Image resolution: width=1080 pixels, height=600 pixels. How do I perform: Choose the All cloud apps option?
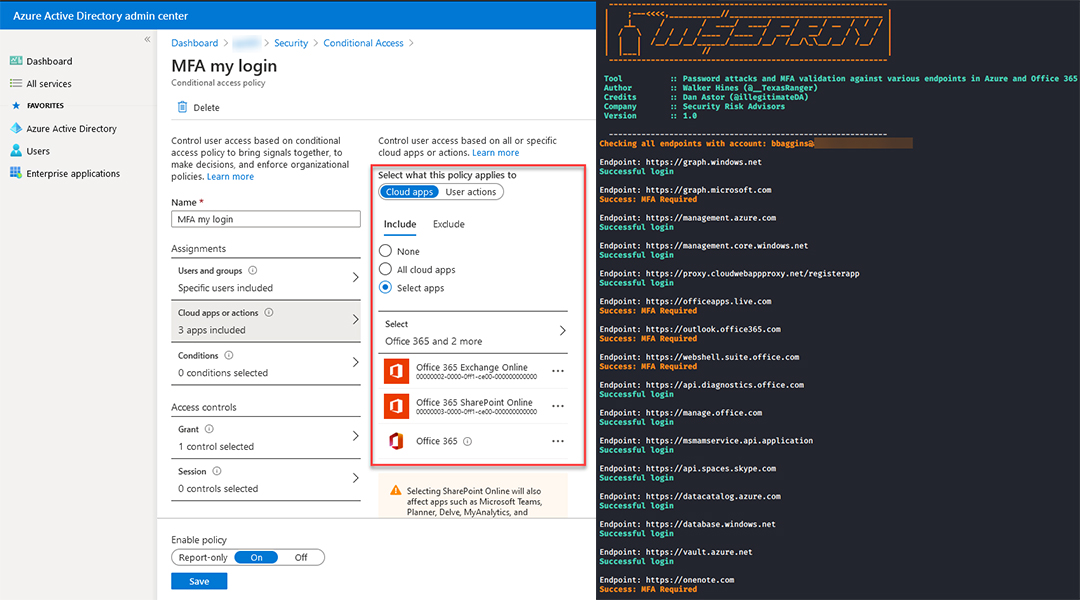click(385, 270)
